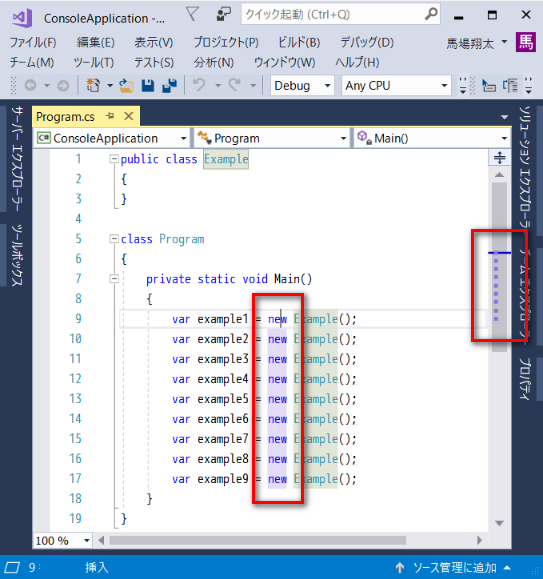Click the Navigate Backward toolbar button
Screen dimensions: 543x579
pos(31,86)
